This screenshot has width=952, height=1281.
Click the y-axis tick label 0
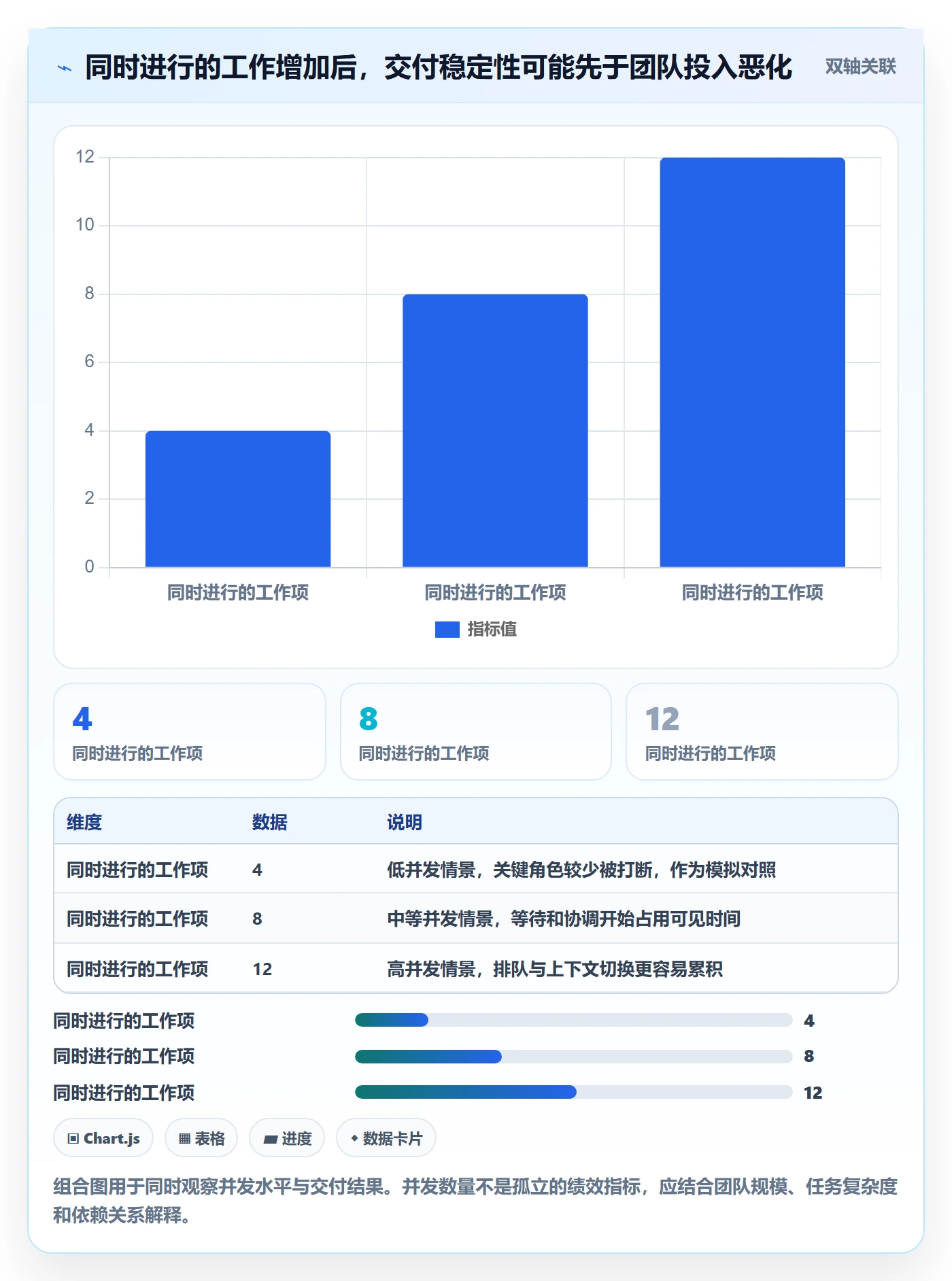point(89,567)
